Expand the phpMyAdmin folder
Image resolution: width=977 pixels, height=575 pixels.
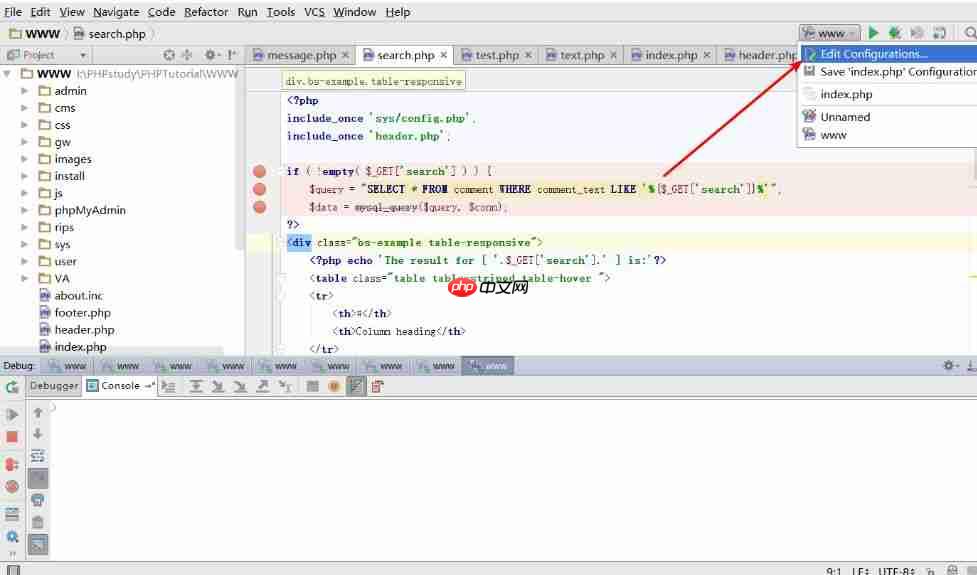point(24,210)
